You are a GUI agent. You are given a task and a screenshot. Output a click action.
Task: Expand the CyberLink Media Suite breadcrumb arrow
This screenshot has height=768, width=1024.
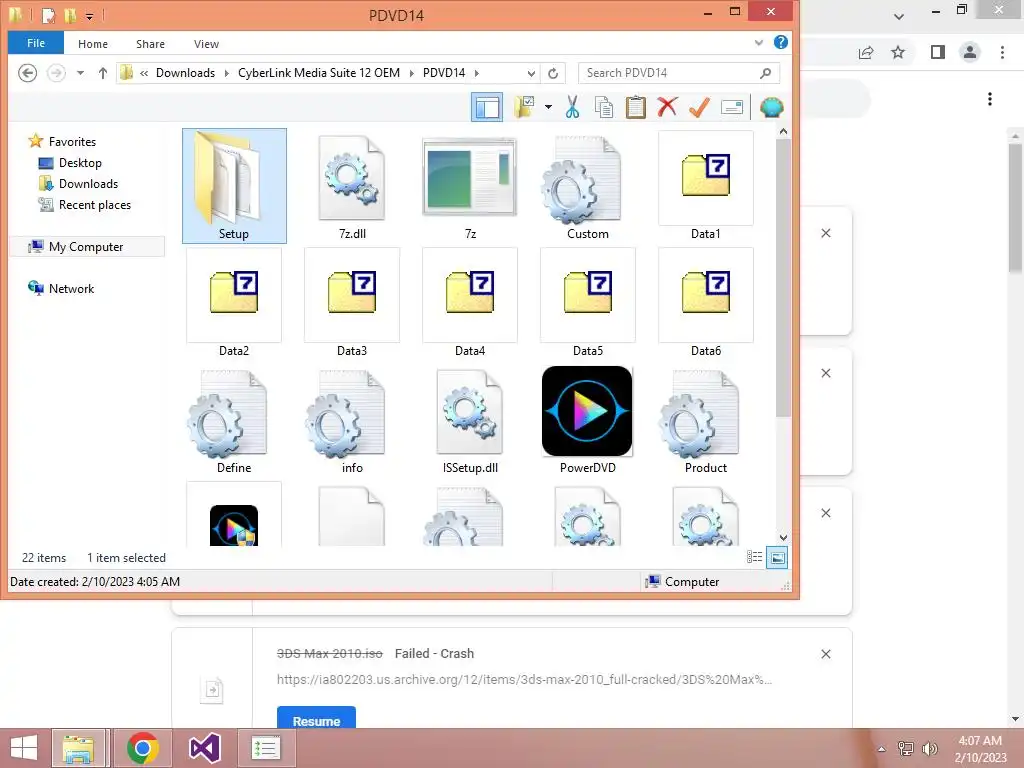pos(411,73)
